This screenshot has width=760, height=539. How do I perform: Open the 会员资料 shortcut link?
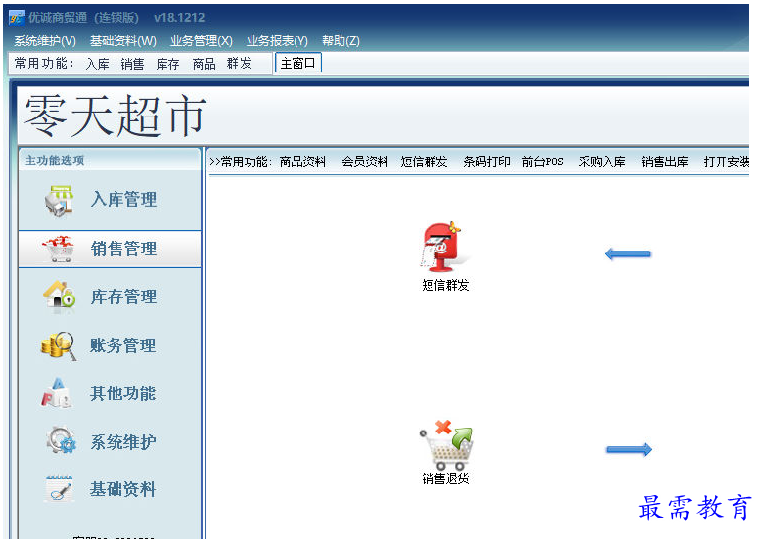point(364,162)
